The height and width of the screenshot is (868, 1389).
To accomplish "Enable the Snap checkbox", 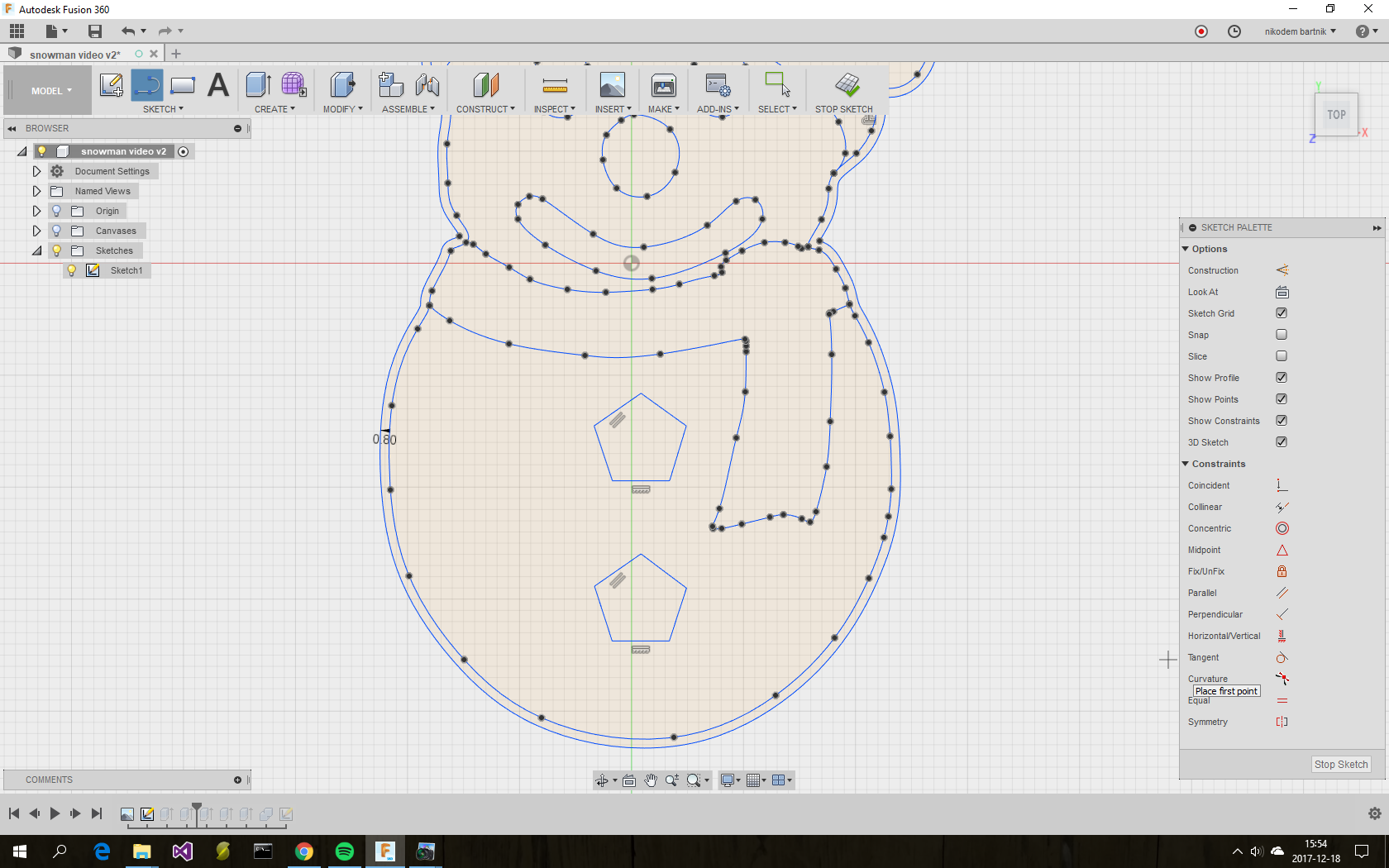I will pyautogui.click(x=1282, y=335).
